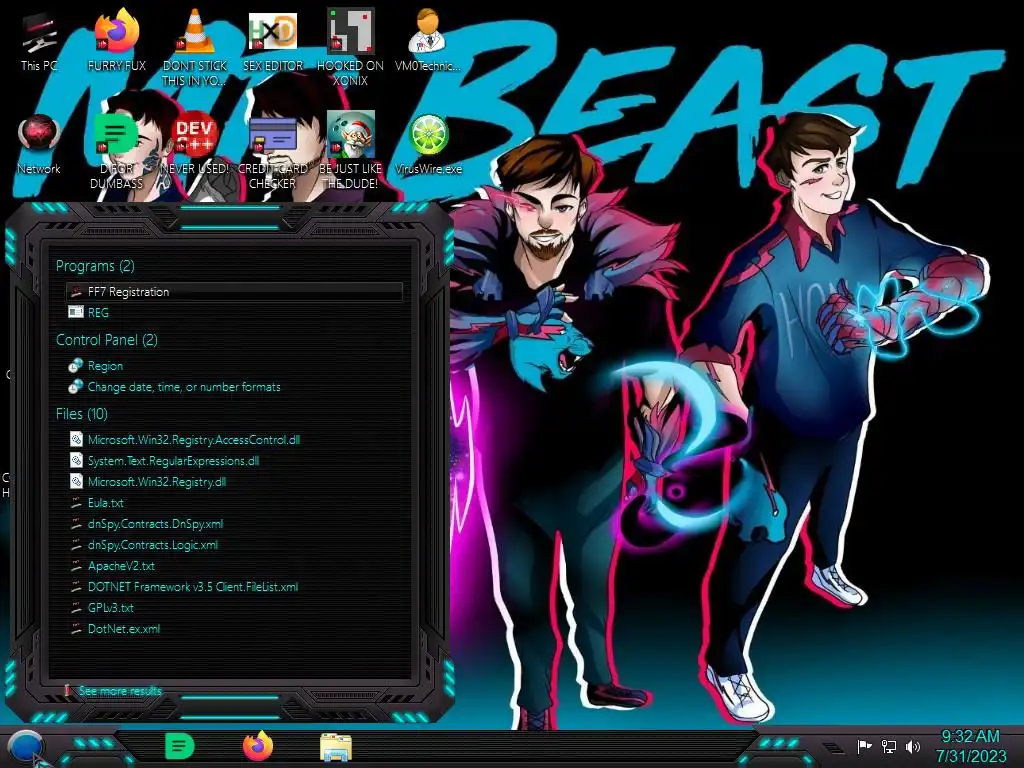The width and height of the screenshot is (1024, 768).
Task: Open the NEVER USED Dev-C++ shortcut
Action: pos(195,144)
